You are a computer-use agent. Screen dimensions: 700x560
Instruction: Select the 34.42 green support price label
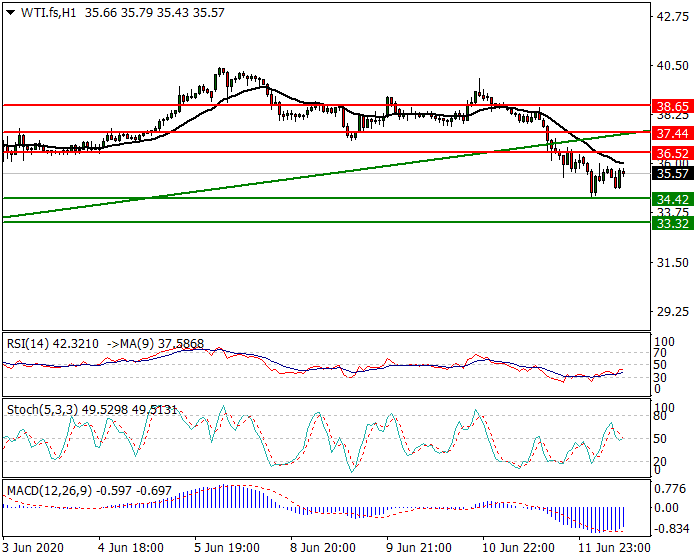coord(673,199)
